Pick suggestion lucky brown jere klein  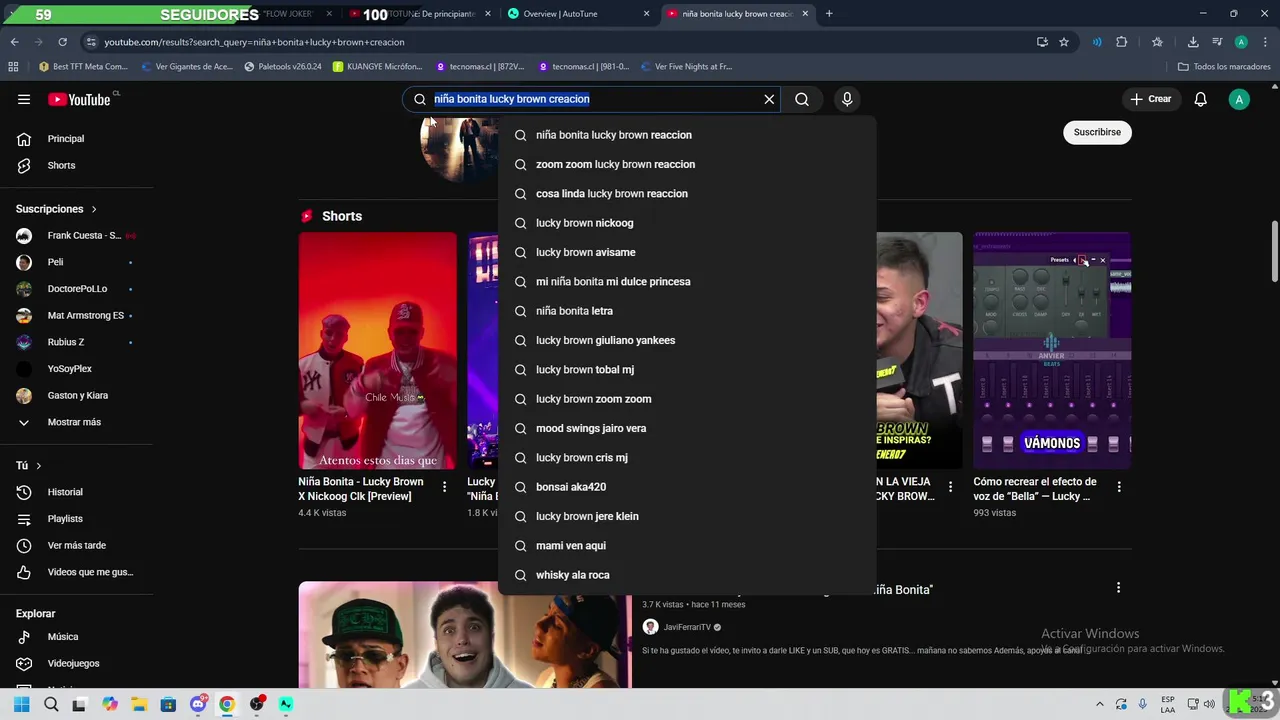point(687,516)
